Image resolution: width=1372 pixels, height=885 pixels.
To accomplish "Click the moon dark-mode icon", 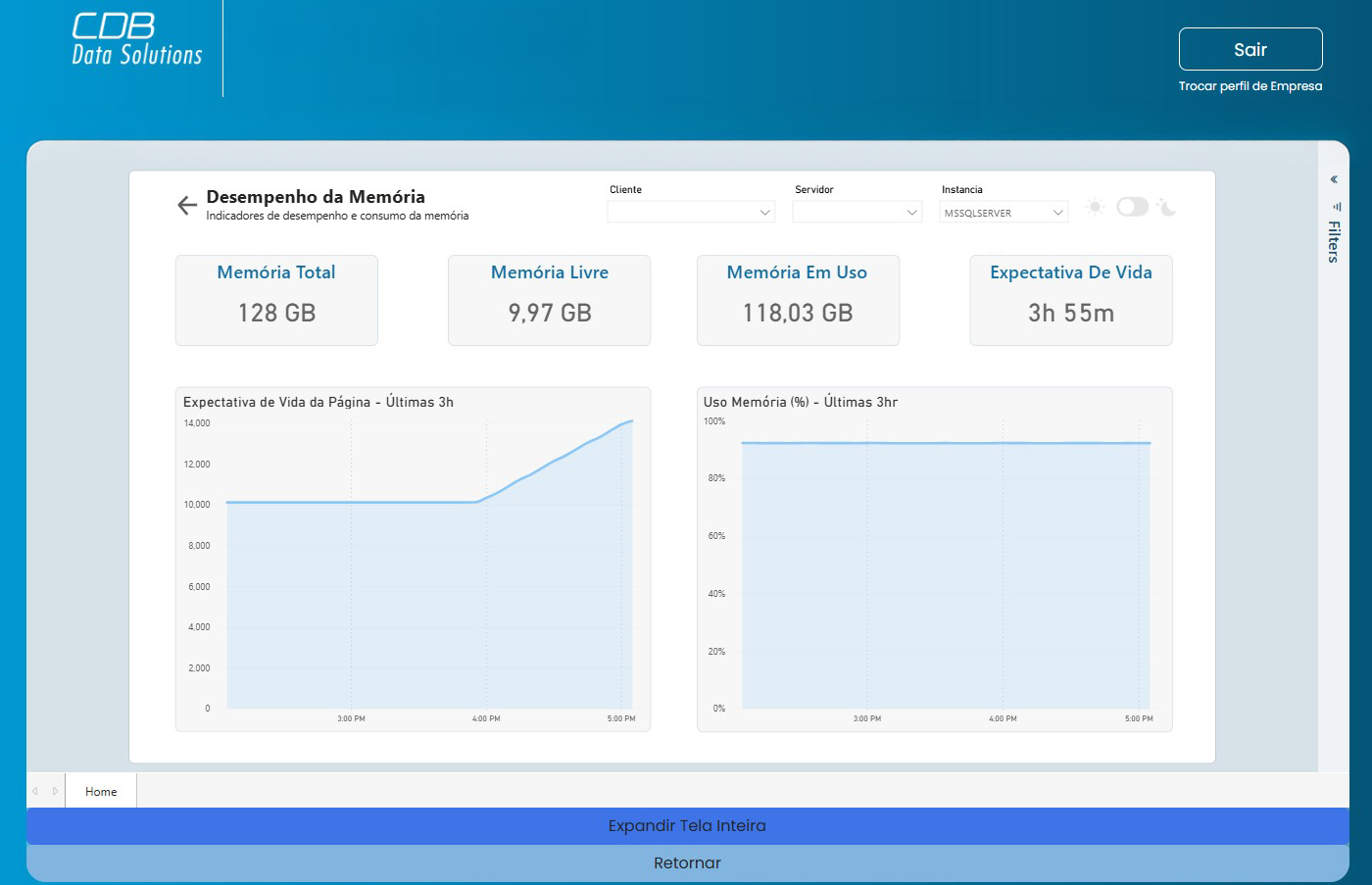I will [x=1166, y=207].
